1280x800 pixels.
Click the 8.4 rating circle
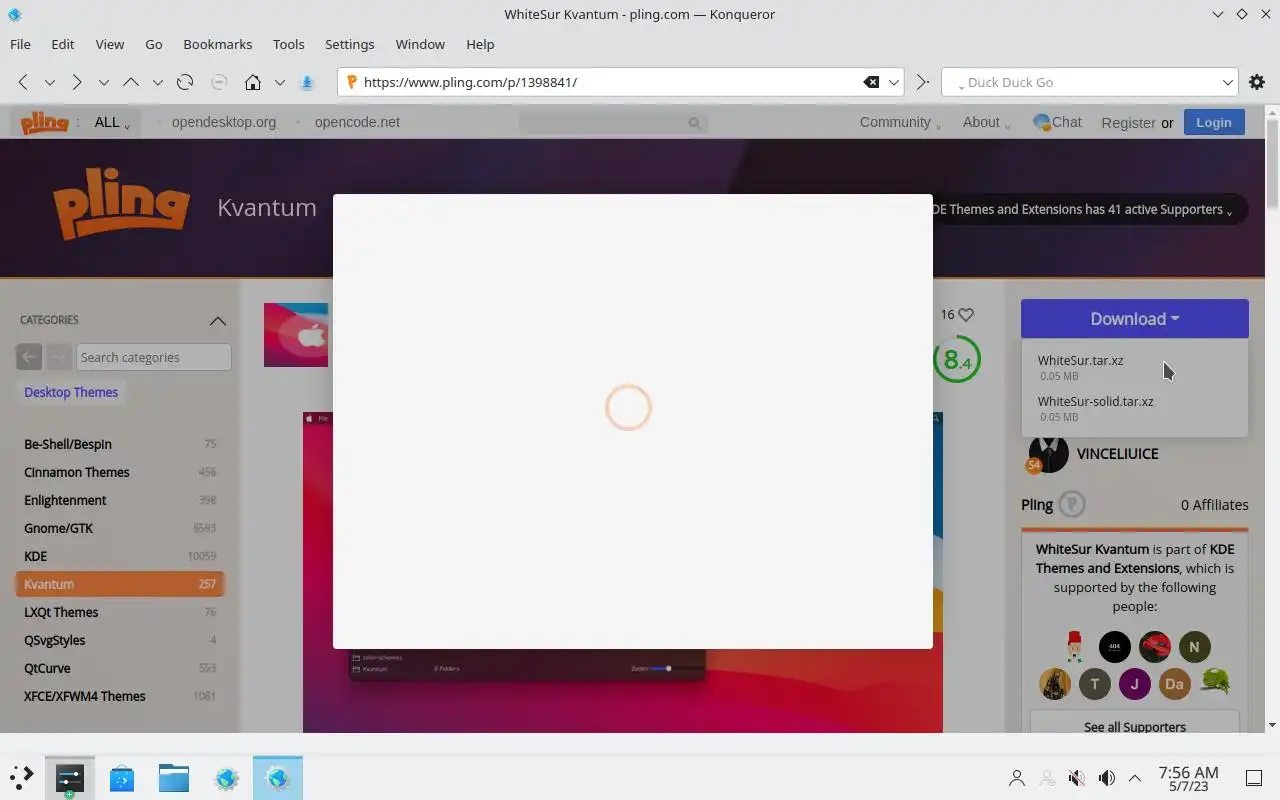957,359
